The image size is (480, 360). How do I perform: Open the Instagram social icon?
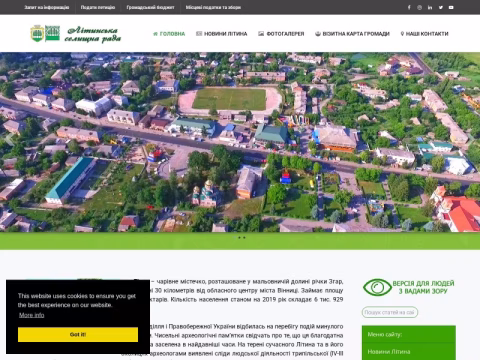[419, 7]
